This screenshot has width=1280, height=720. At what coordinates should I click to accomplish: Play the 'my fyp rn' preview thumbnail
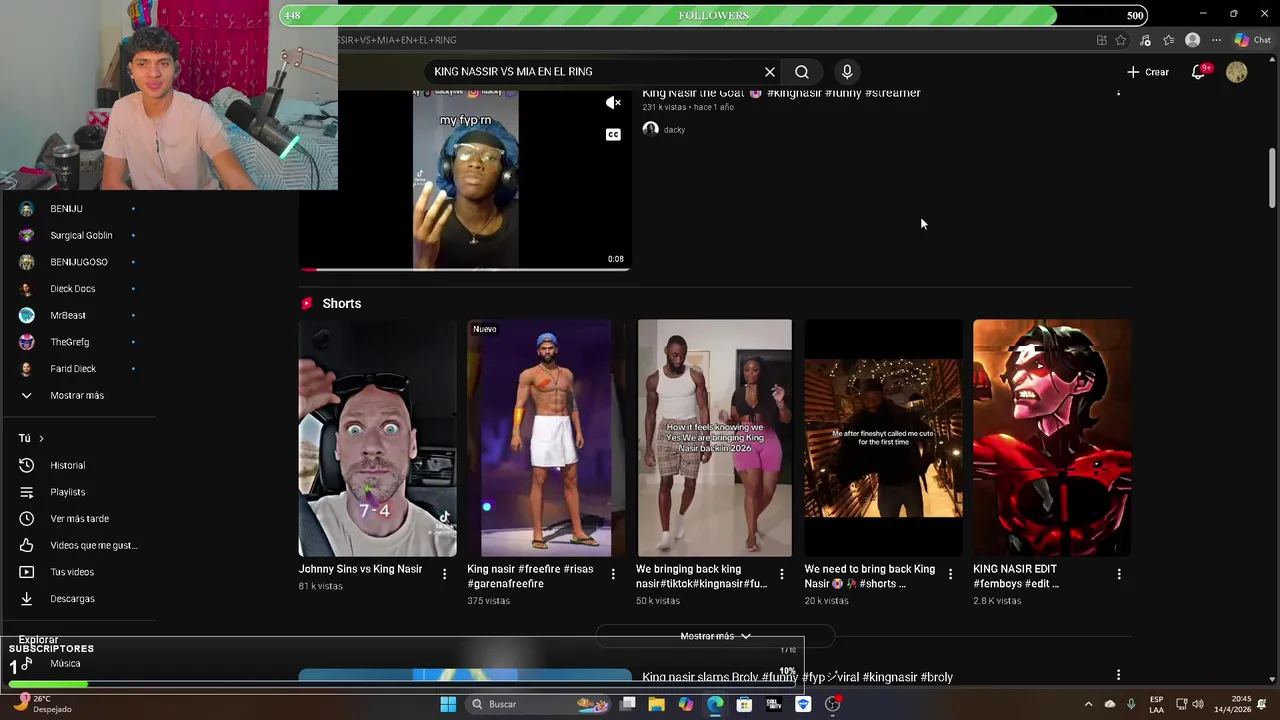coord(465,180)
